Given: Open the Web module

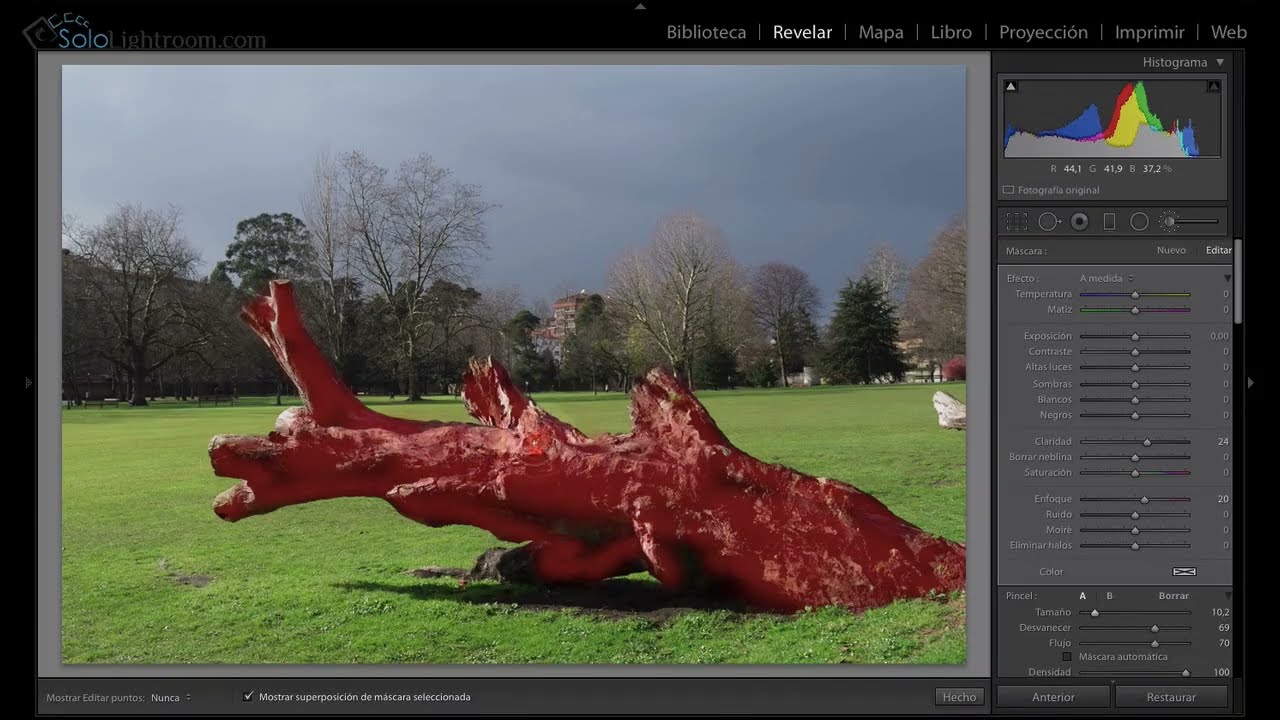Looking at the screenshot, I should pos(1229,32).
